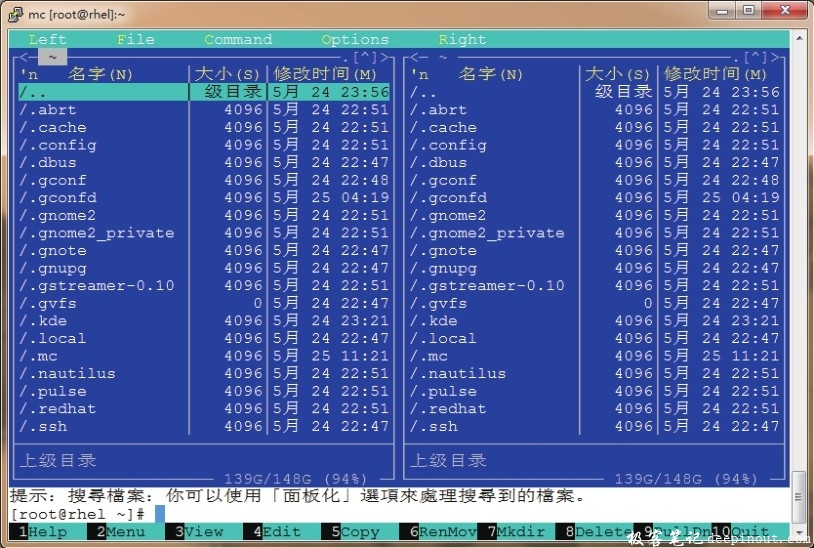Open right panel history list [^]
The height and width of the screenshot is (548, 814).
[x=756, y=57]
